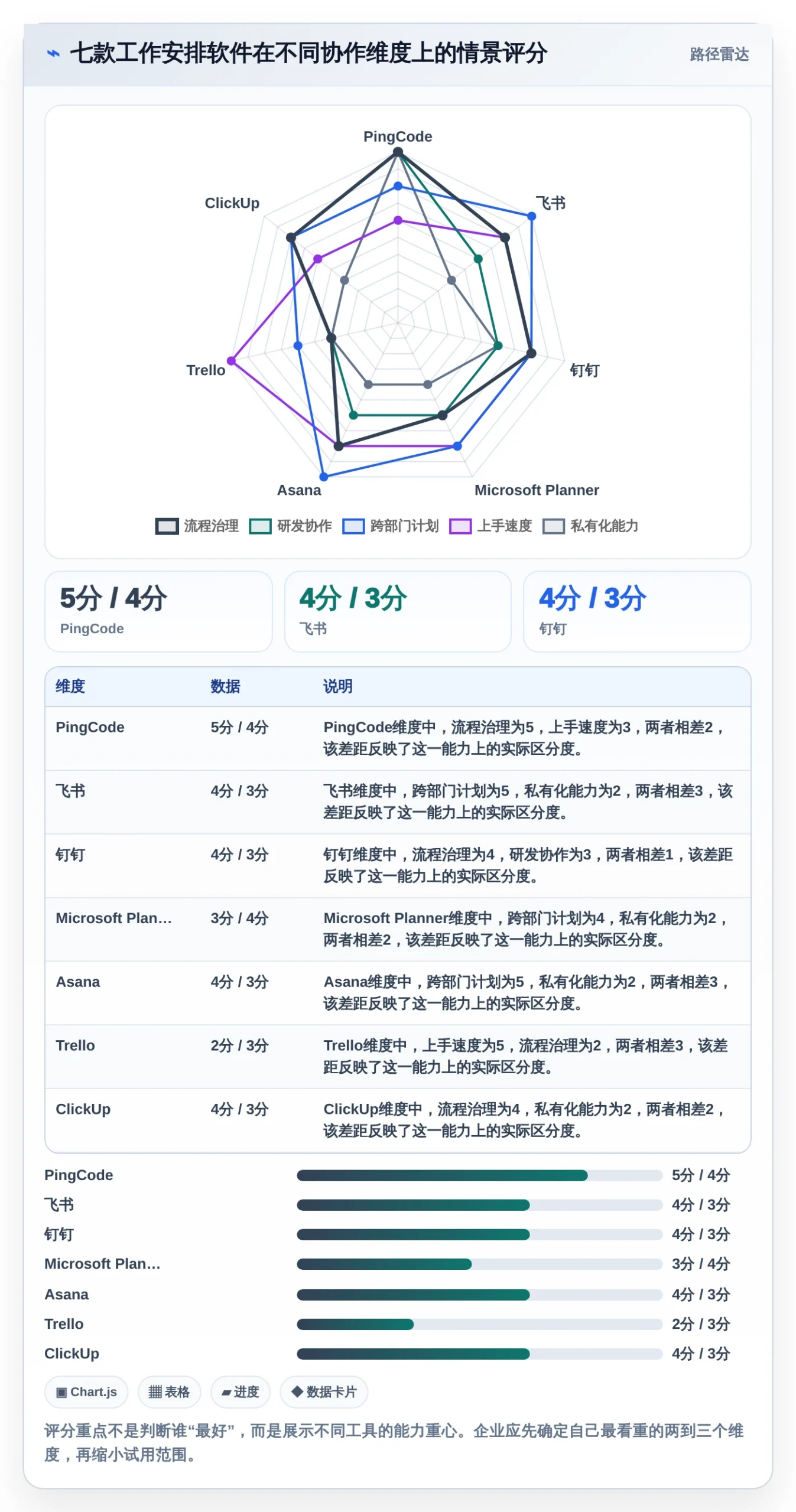Click the PingCode progress bar
This screenshot has height=1512, width=796.
click(x=479, y=1175)
